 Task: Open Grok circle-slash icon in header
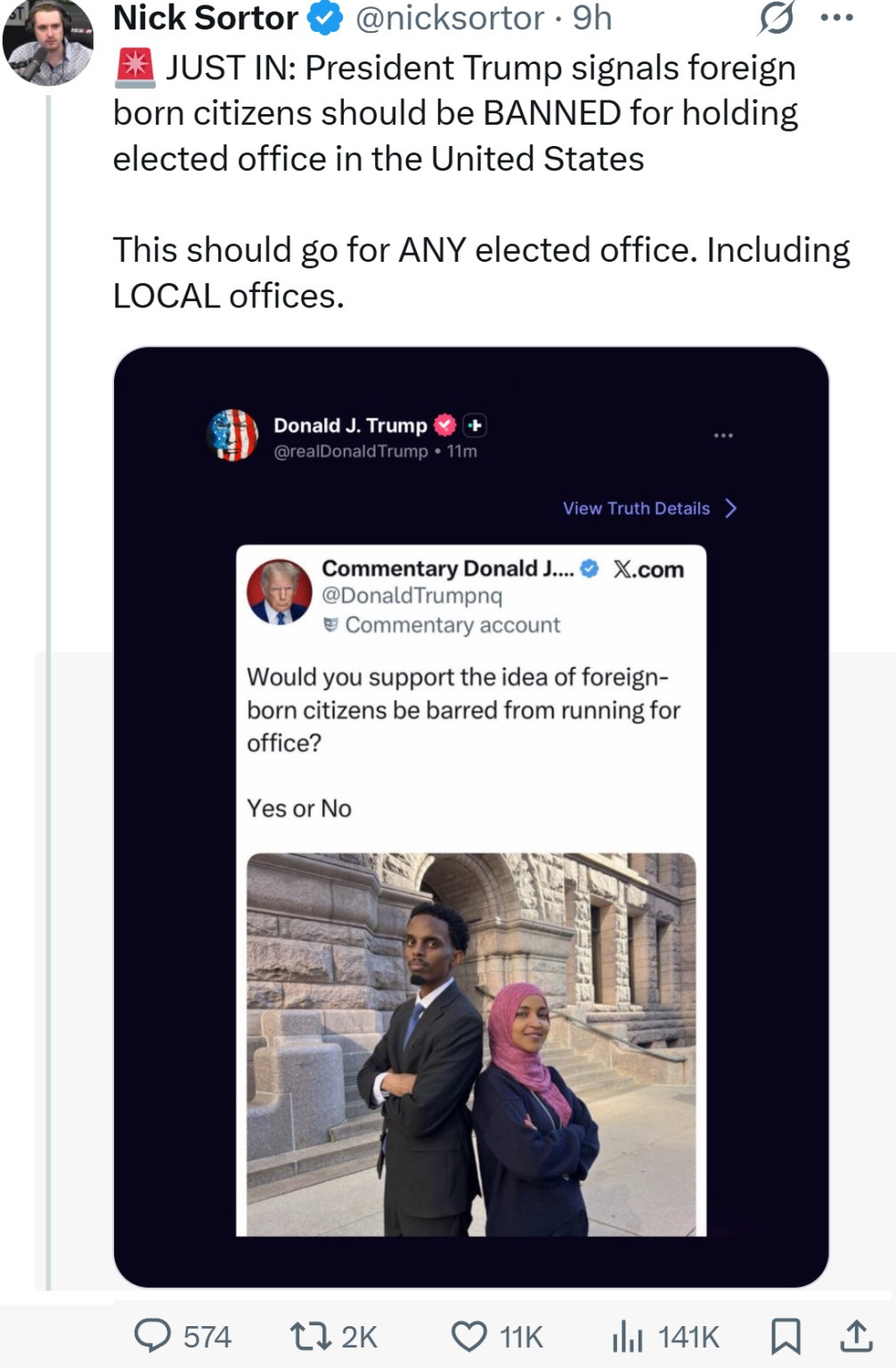pos(776,19)
